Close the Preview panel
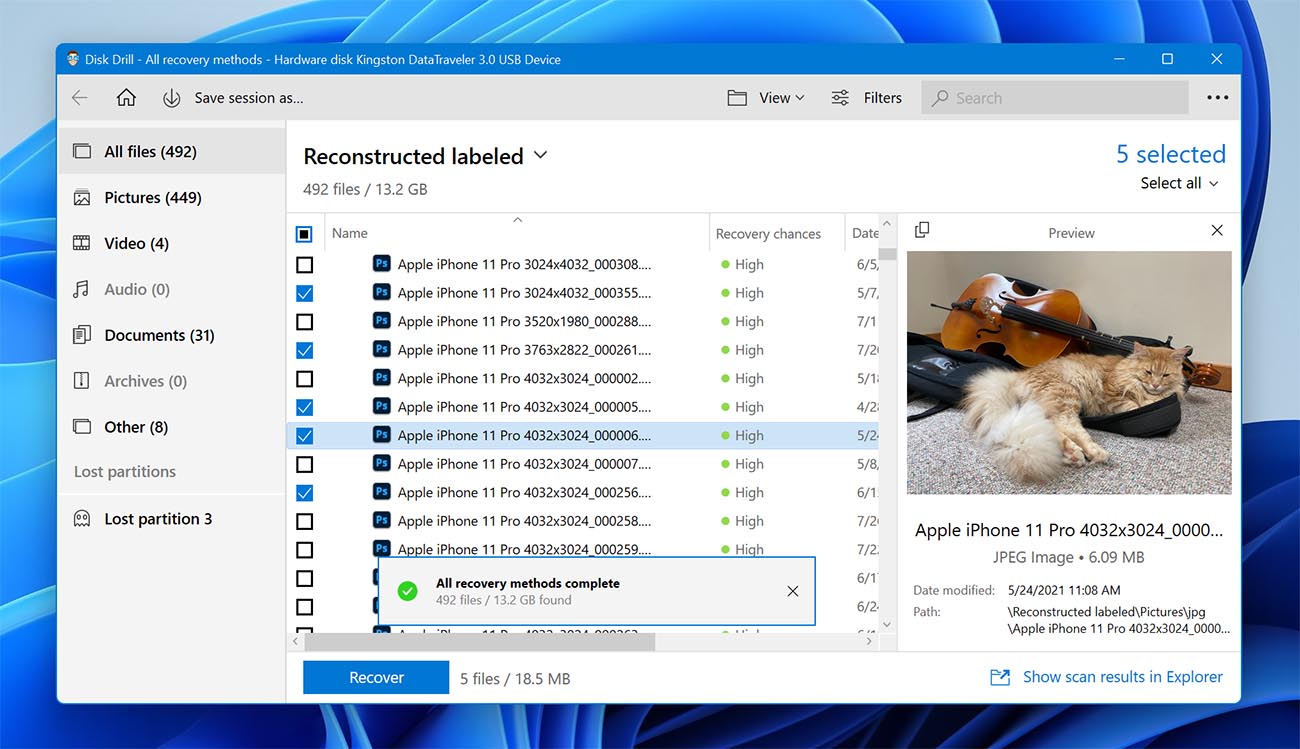The image size is (1300, 749). pyautogui.click(x=1217, y=230)
